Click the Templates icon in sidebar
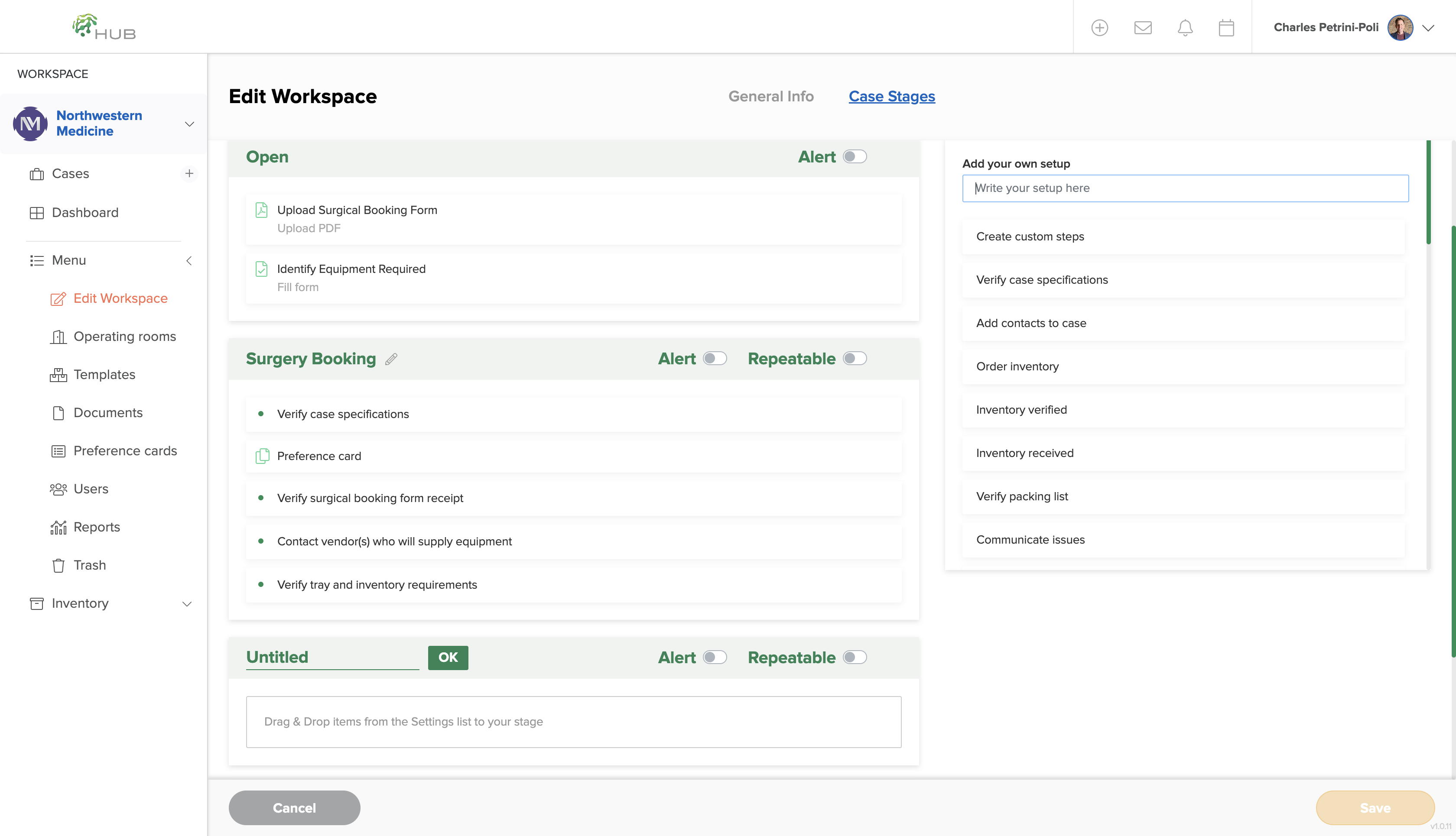Image resolution: width=1456 pixels, height=836 pixels. pyautogui.click(x=58, y=375)
